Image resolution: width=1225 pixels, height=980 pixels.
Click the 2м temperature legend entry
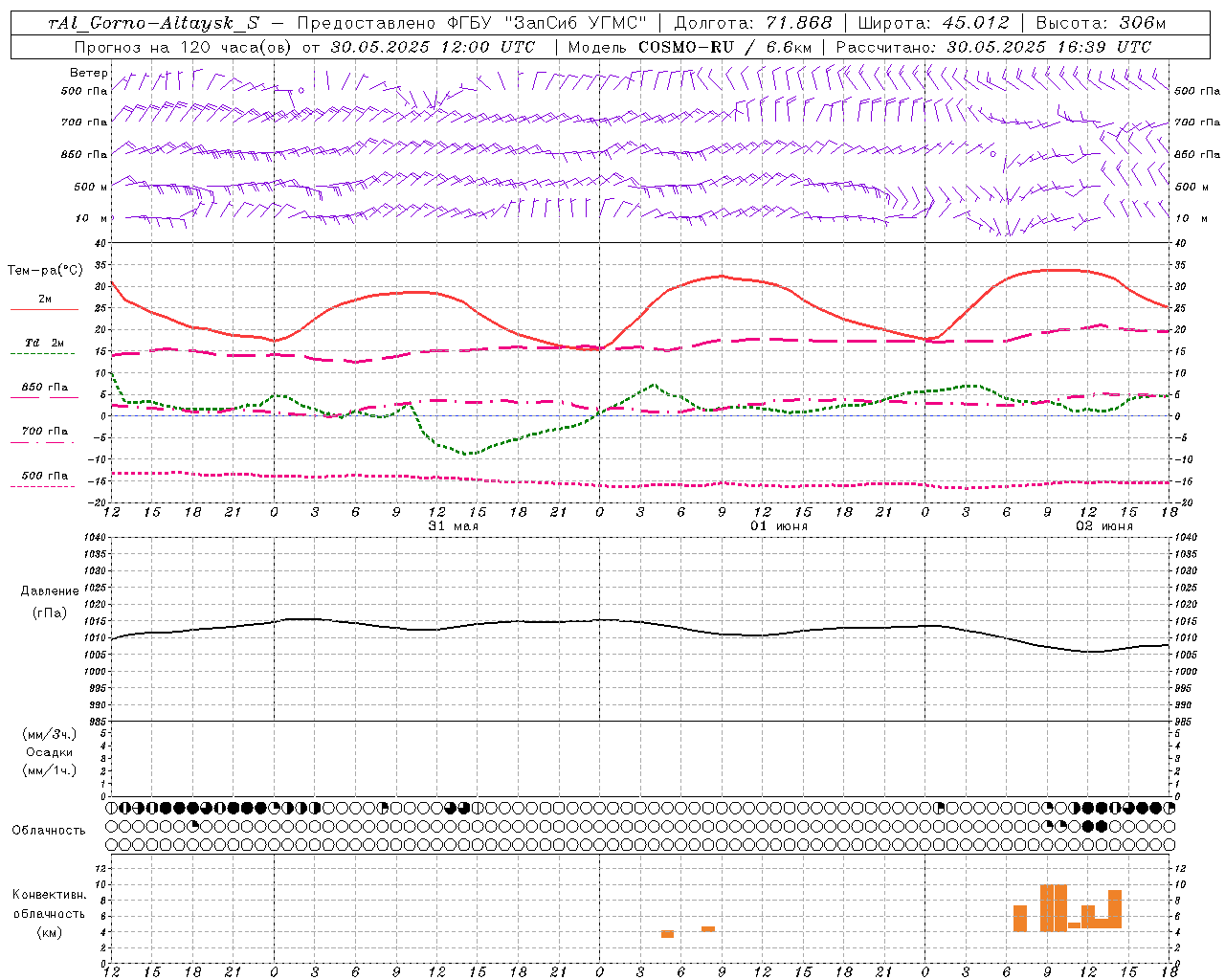[45, 300]
